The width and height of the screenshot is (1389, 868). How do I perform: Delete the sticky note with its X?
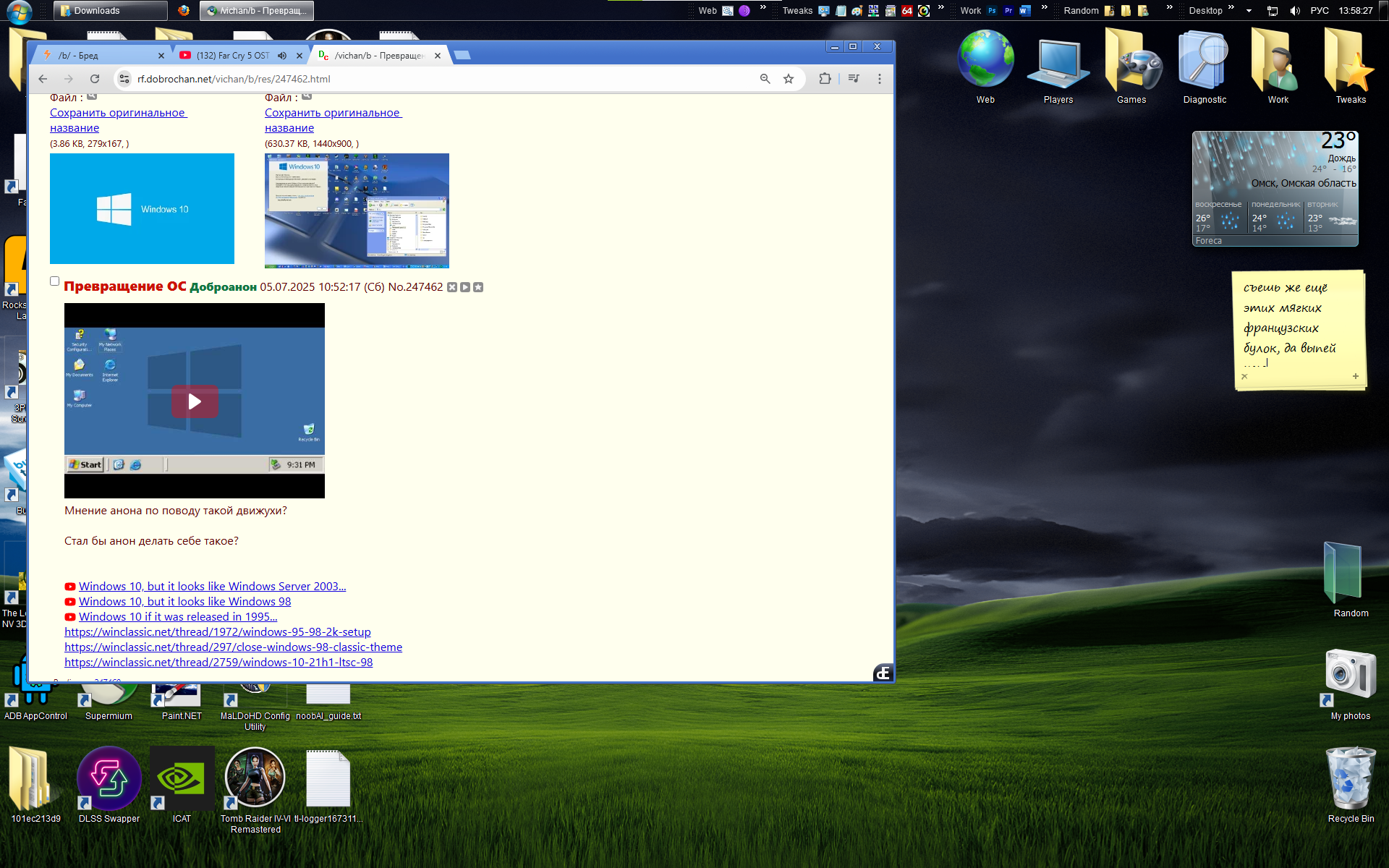click(1244, 376)
